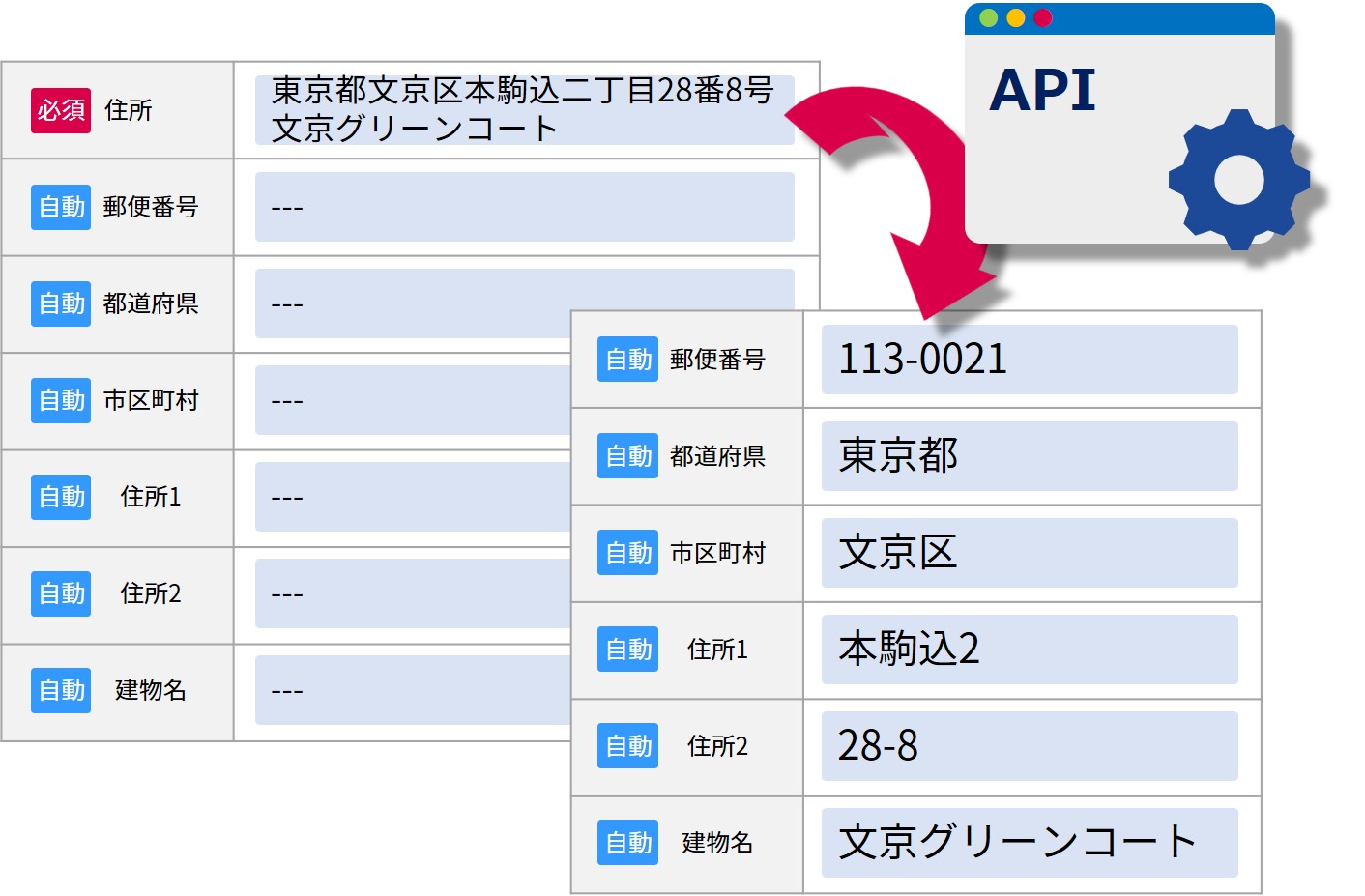Viewport: 1365px width, 896px height.
Task: Click the 住所2 field showing 28-8
Action: pyautogui.click(x=1029, y=746)
